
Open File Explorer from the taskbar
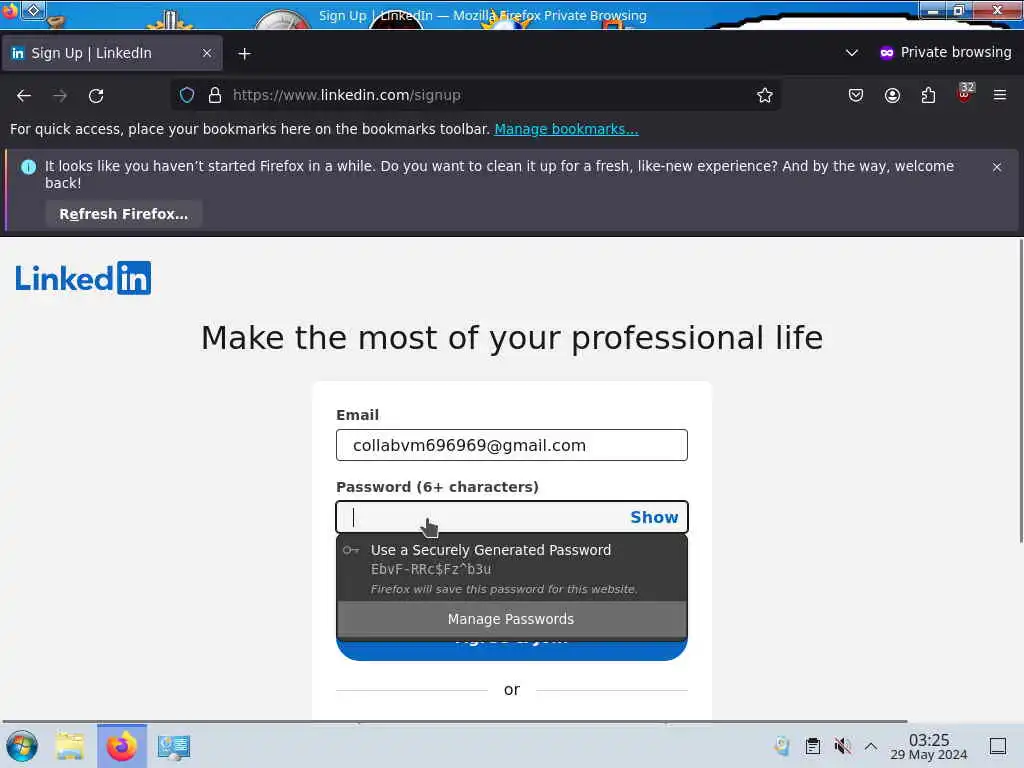coord(70,746)
